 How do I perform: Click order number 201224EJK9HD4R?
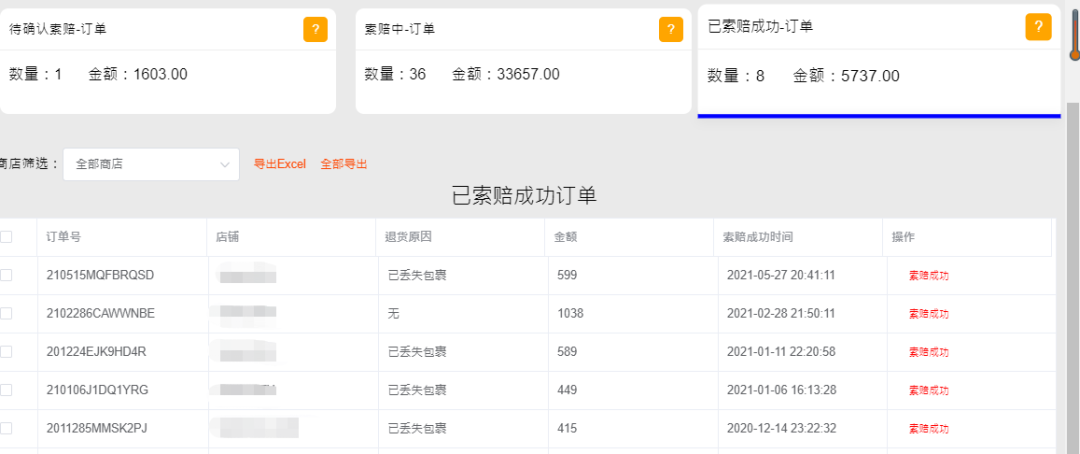(96, 351)
